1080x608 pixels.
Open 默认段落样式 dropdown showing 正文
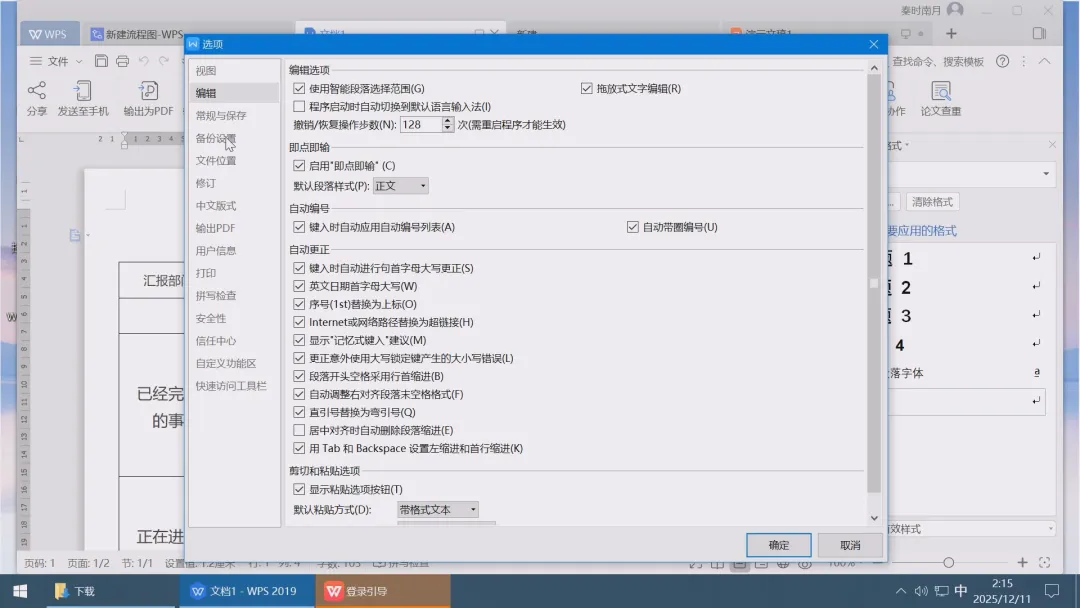(x=400, y=186)
